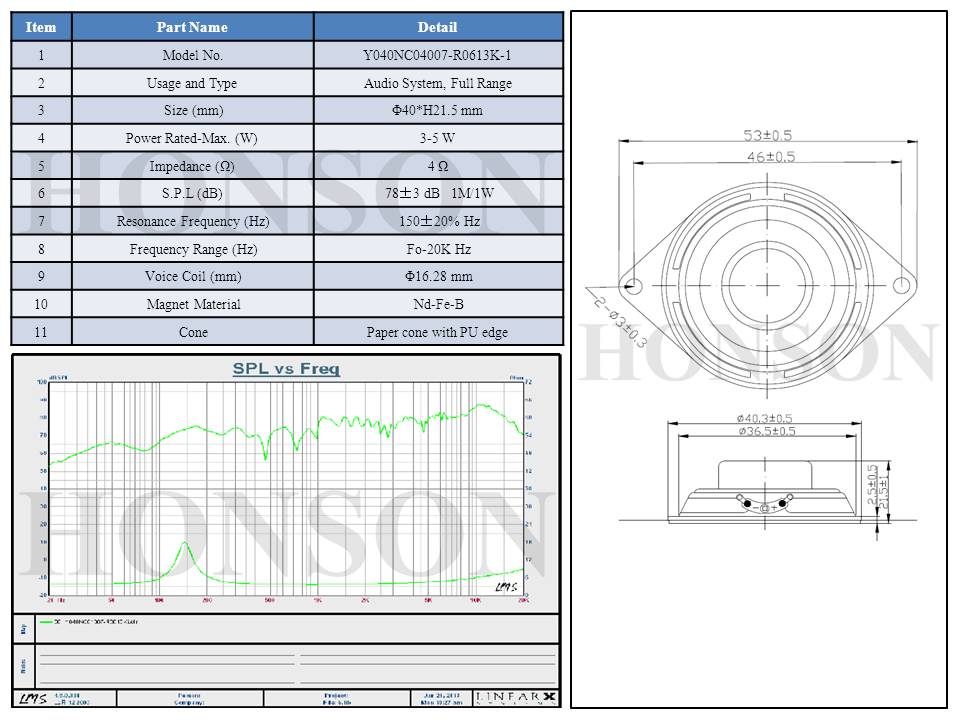The width and height of the screenshot is (960, 720).
Task: Click the LMS logo in chart footer
Action: tap(29, 697)
